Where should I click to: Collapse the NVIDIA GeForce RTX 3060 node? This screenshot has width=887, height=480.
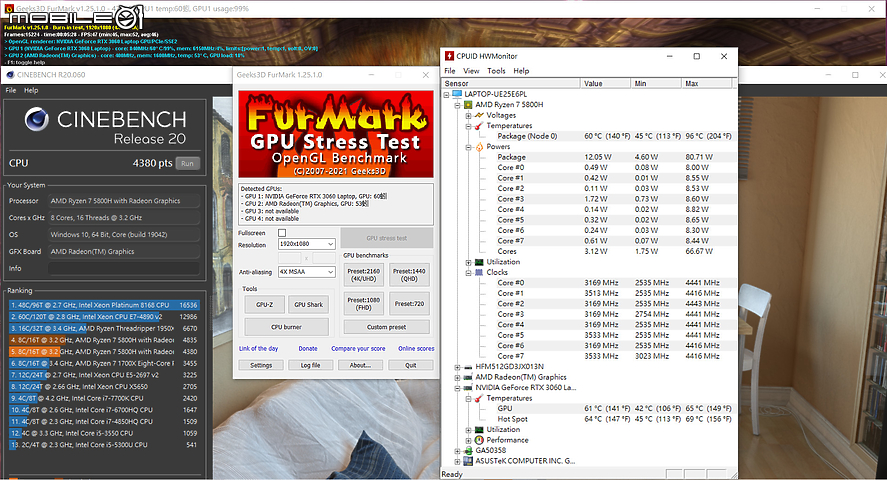(457, 388)
